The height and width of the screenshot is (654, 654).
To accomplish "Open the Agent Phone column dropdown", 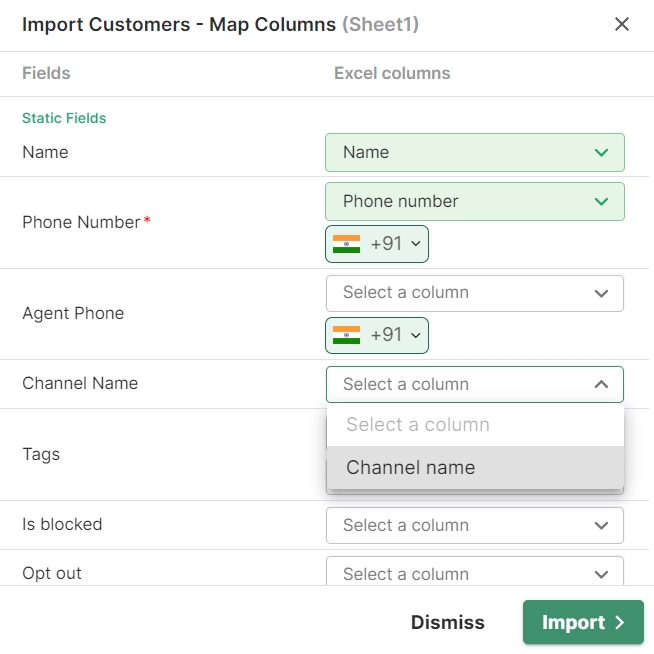I will click(x=474, y=293).
